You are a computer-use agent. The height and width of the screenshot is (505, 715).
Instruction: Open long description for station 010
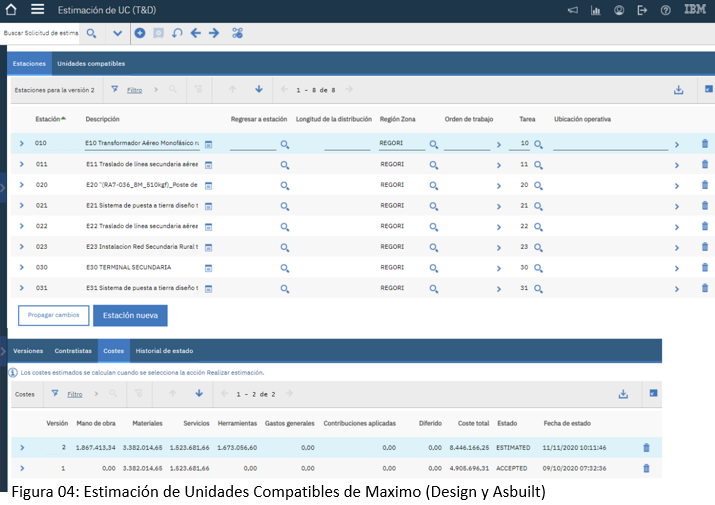(208, 145)
